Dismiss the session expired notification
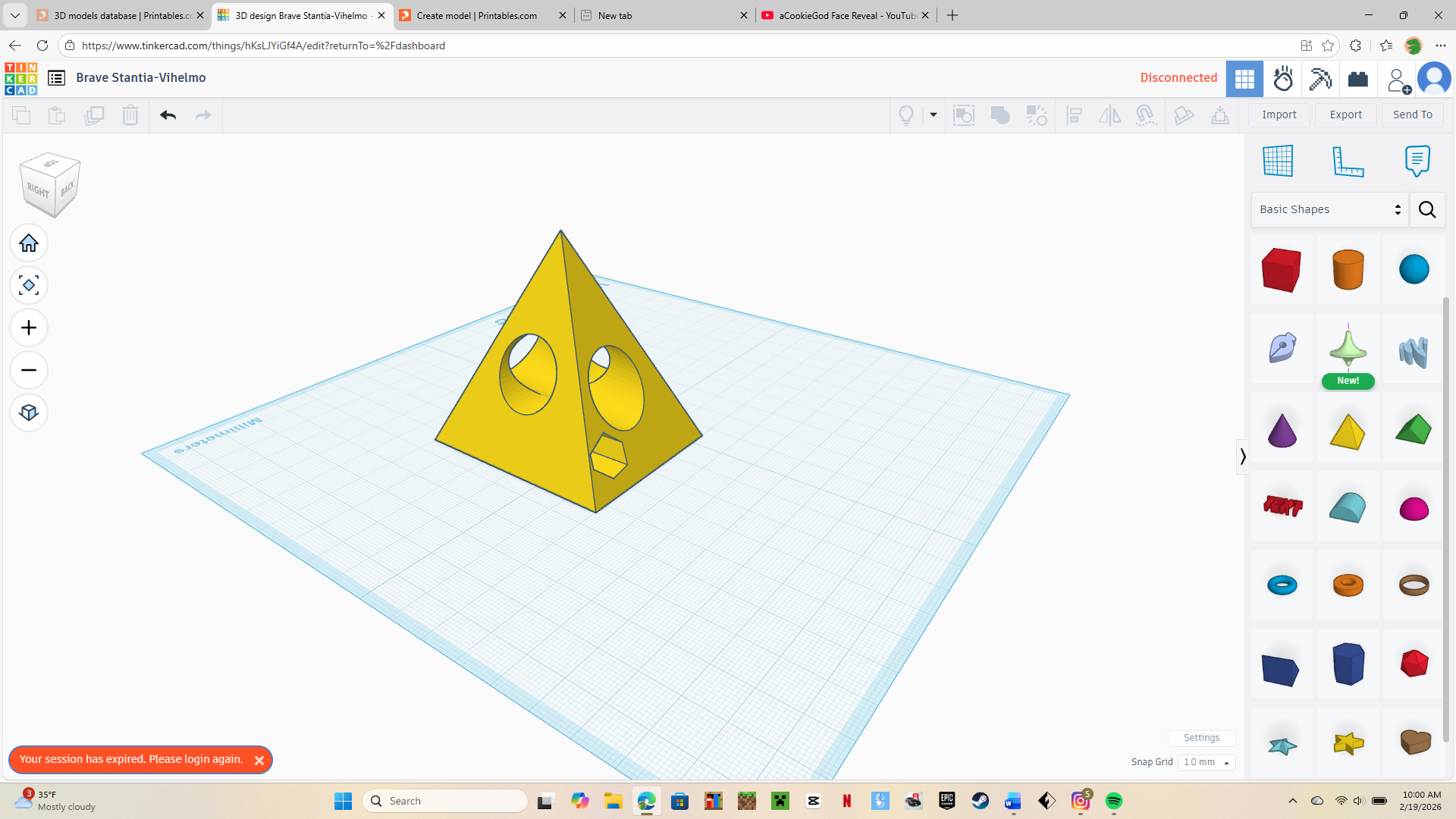The height and width of the screenshot is (819, 1456). 259,761
